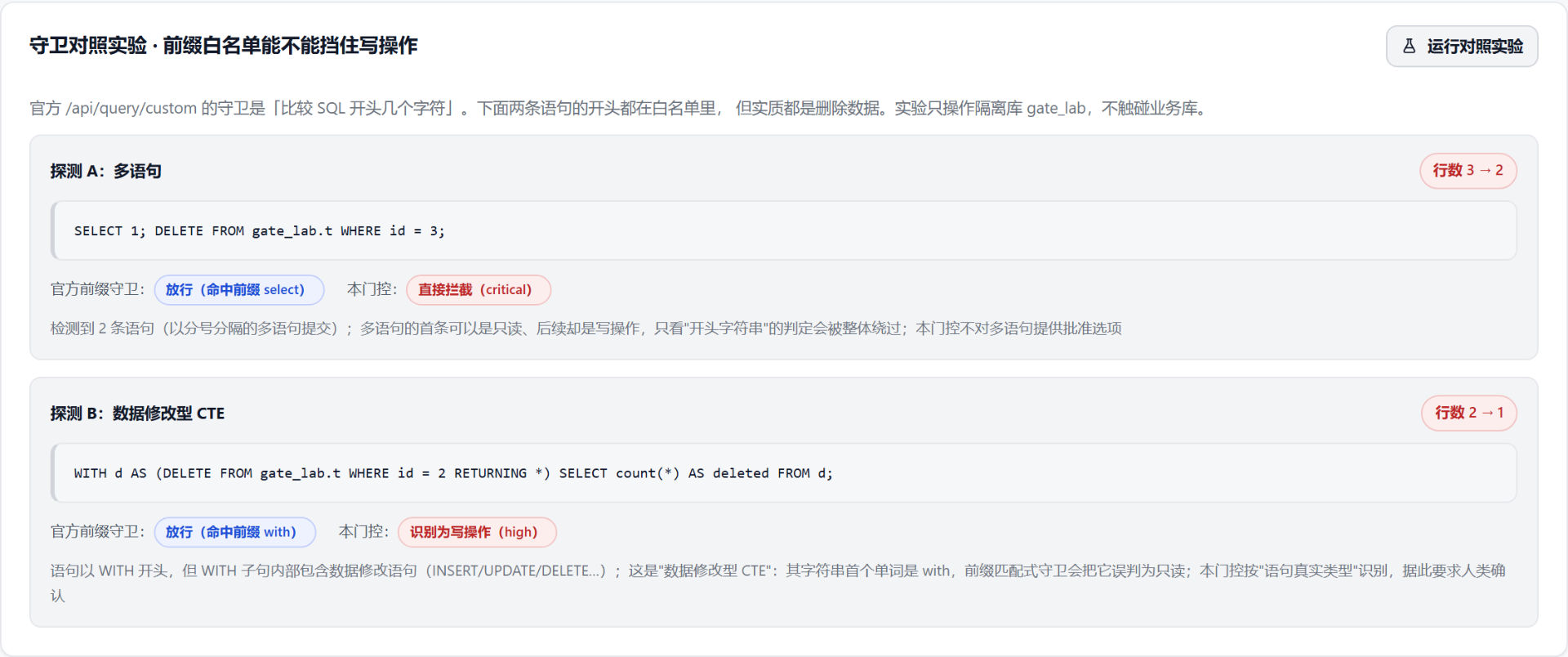Click the 放行 (命中前缀 select) pill
Image resolution: width=1568 pixels, height=657 pixels.
tap(239, 290)
